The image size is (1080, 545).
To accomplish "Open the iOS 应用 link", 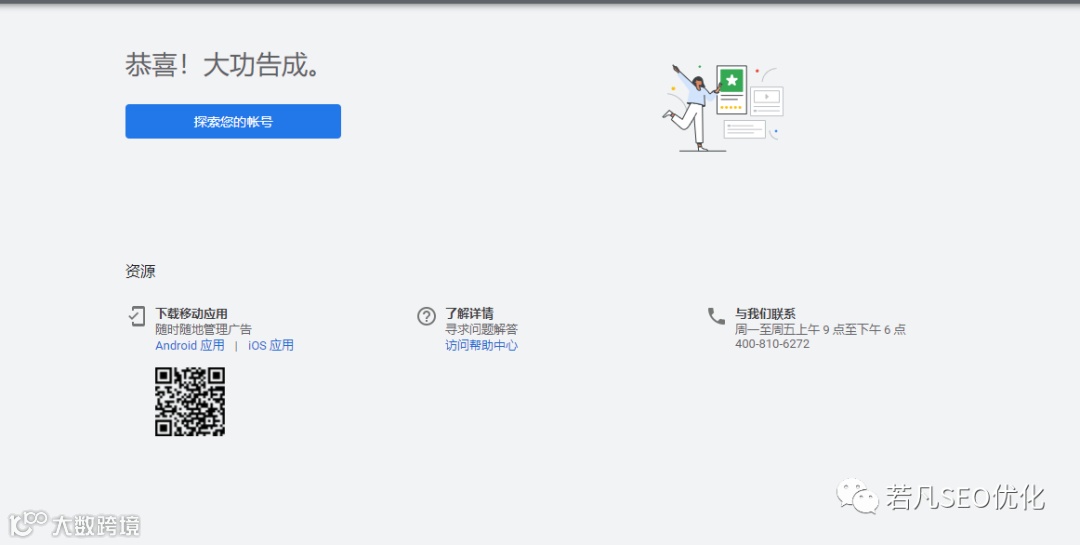I will (x=271, y=345).
